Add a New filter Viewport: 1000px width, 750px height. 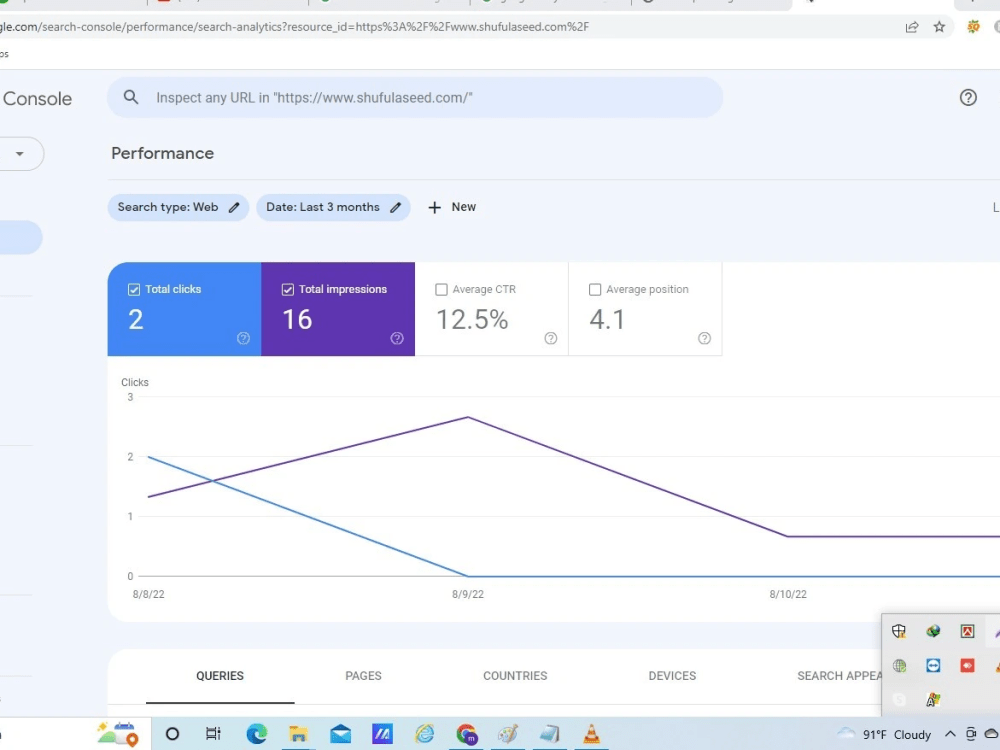click(x=452, y=207)
